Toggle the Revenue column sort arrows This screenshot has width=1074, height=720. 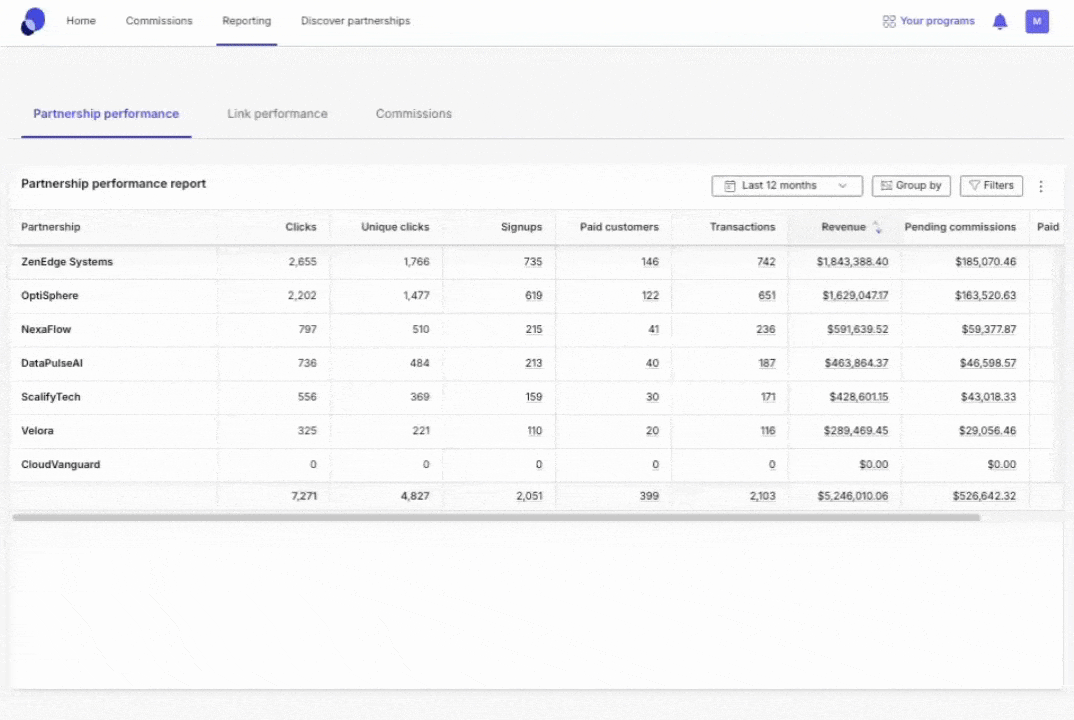877,227
